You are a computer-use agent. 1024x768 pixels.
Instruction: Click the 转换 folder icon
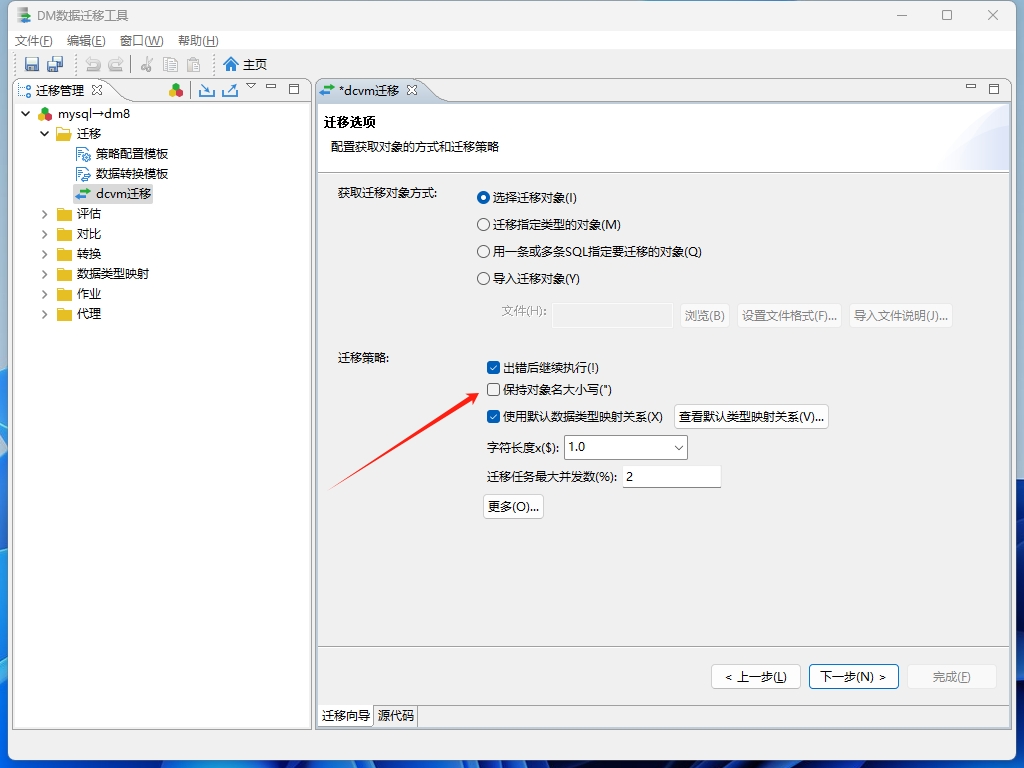(64, 254)
